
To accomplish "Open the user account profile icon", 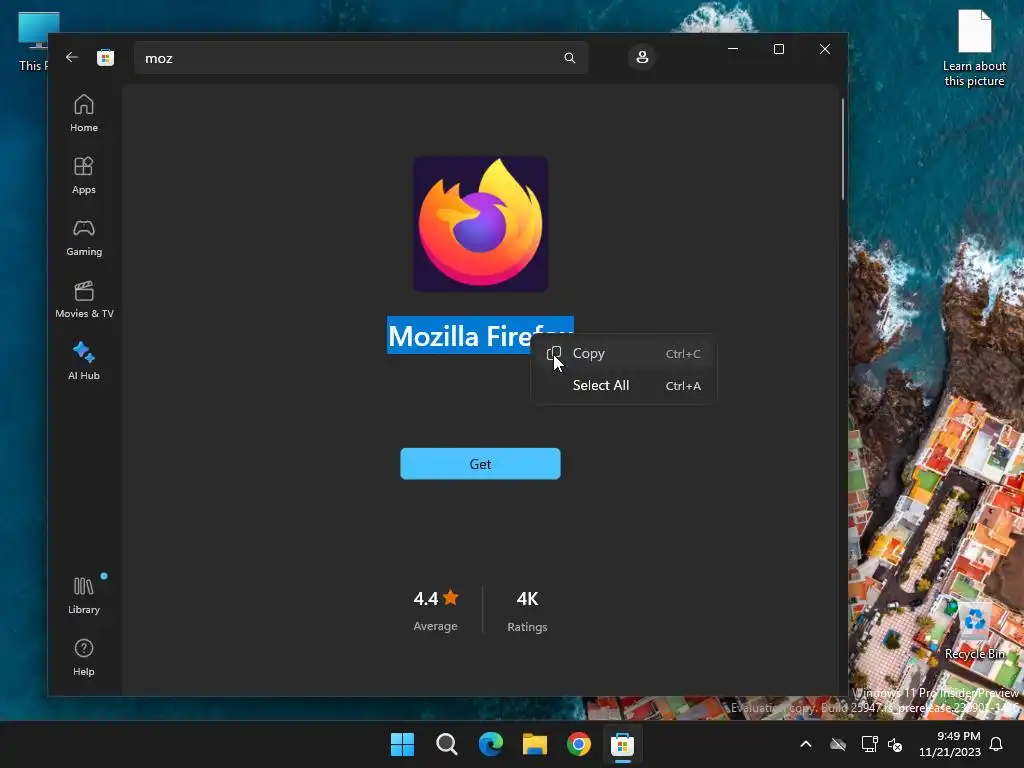I will pos(642,57).
